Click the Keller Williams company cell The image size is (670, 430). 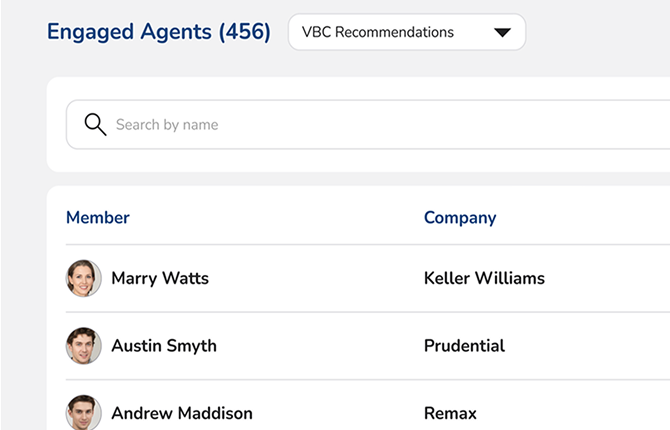click(484, 278)
